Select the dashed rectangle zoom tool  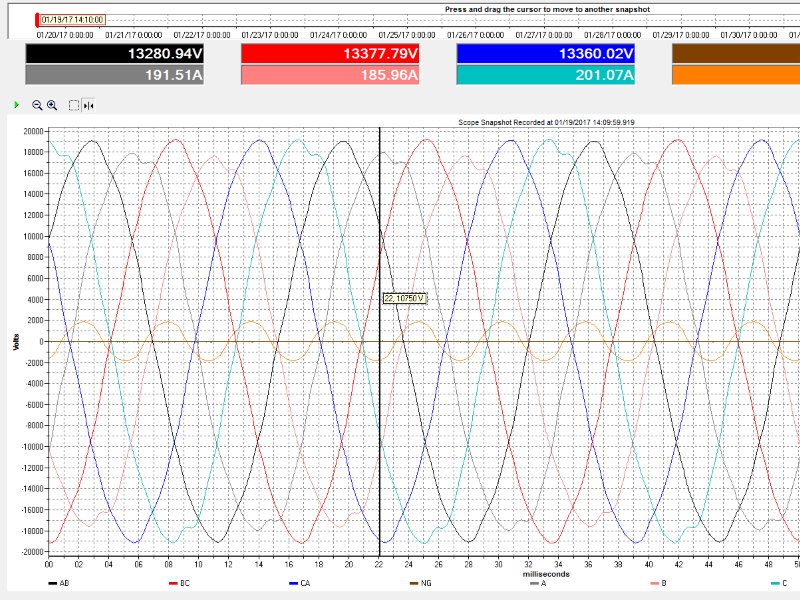74,105
